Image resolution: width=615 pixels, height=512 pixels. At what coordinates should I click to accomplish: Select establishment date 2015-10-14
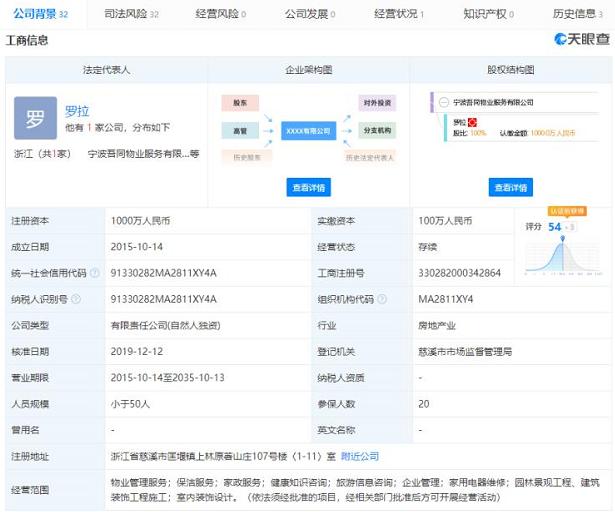coord(136,247)
